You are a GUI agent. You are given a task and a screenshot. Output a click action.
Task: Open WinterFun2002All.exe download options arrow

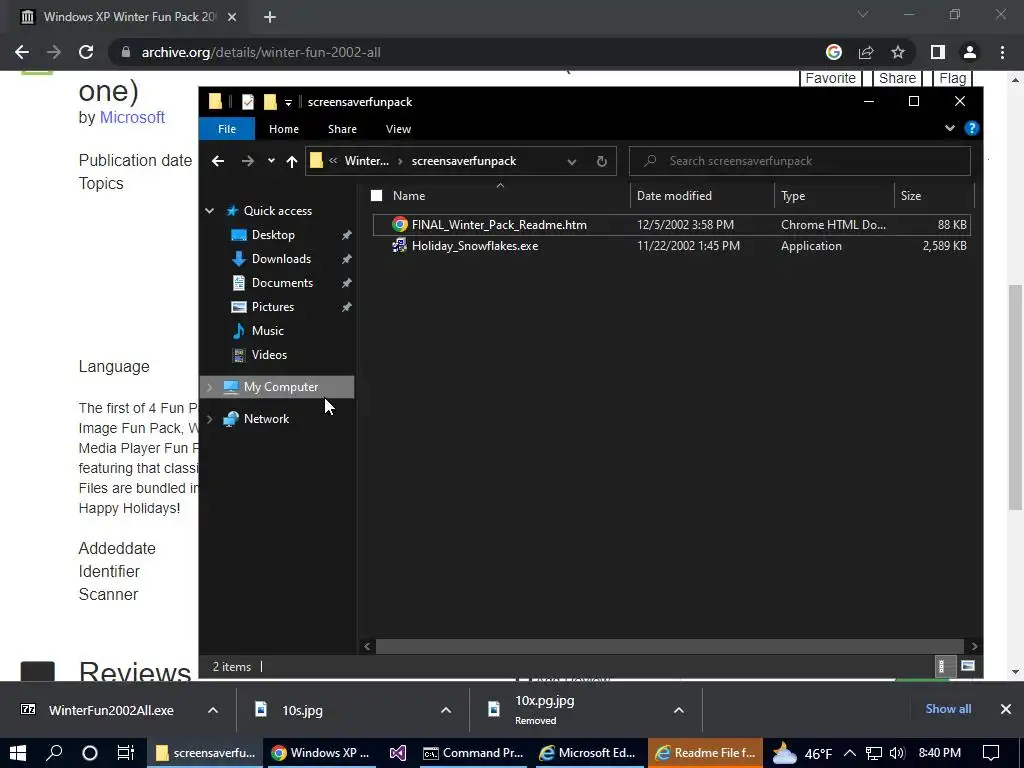(213, 710)
